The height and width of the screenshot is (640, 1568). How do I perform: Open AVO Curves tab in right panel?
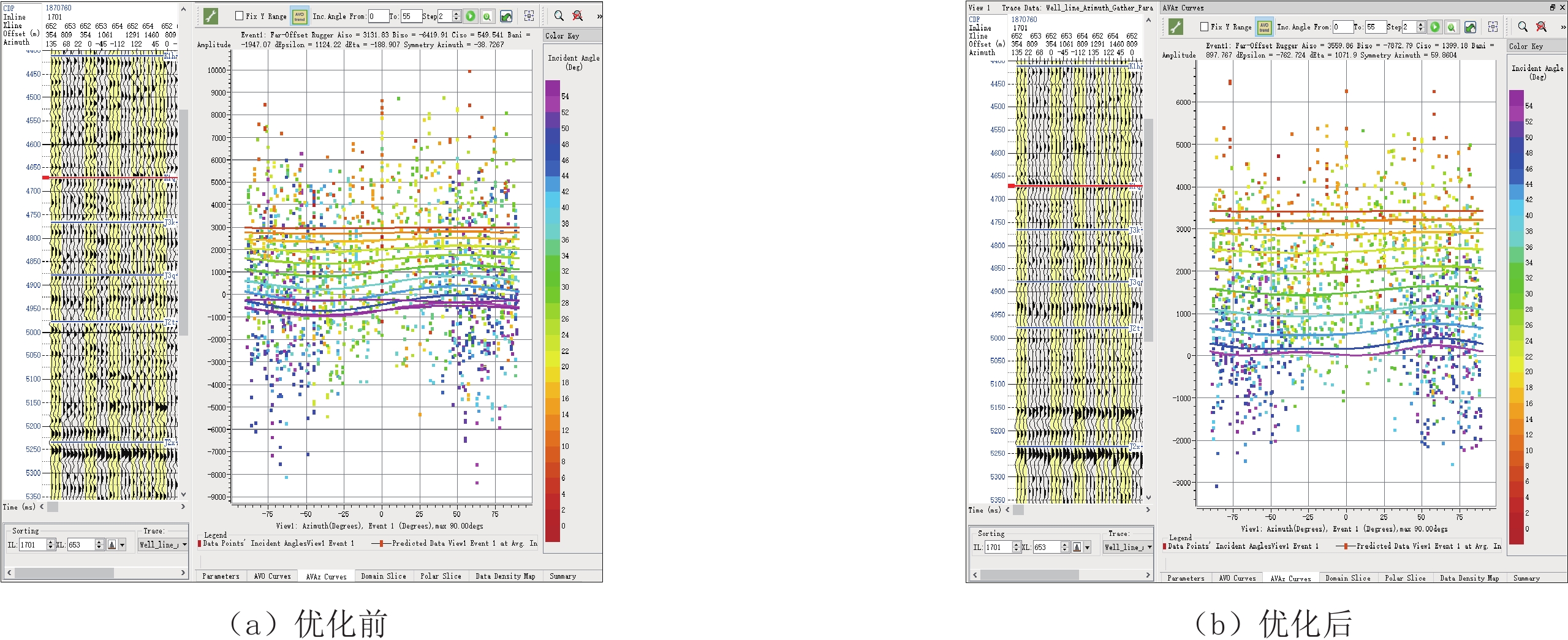pyautogui.click(x=1237, y=578)
